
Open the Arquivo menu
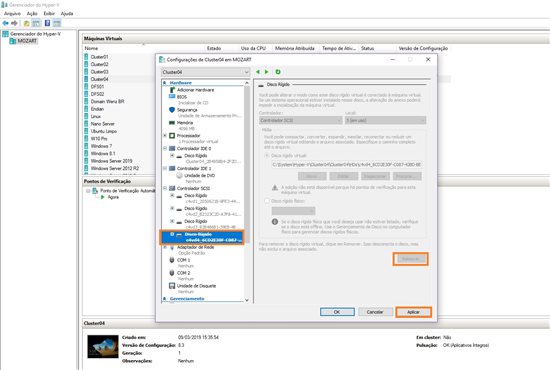point(12,13)
